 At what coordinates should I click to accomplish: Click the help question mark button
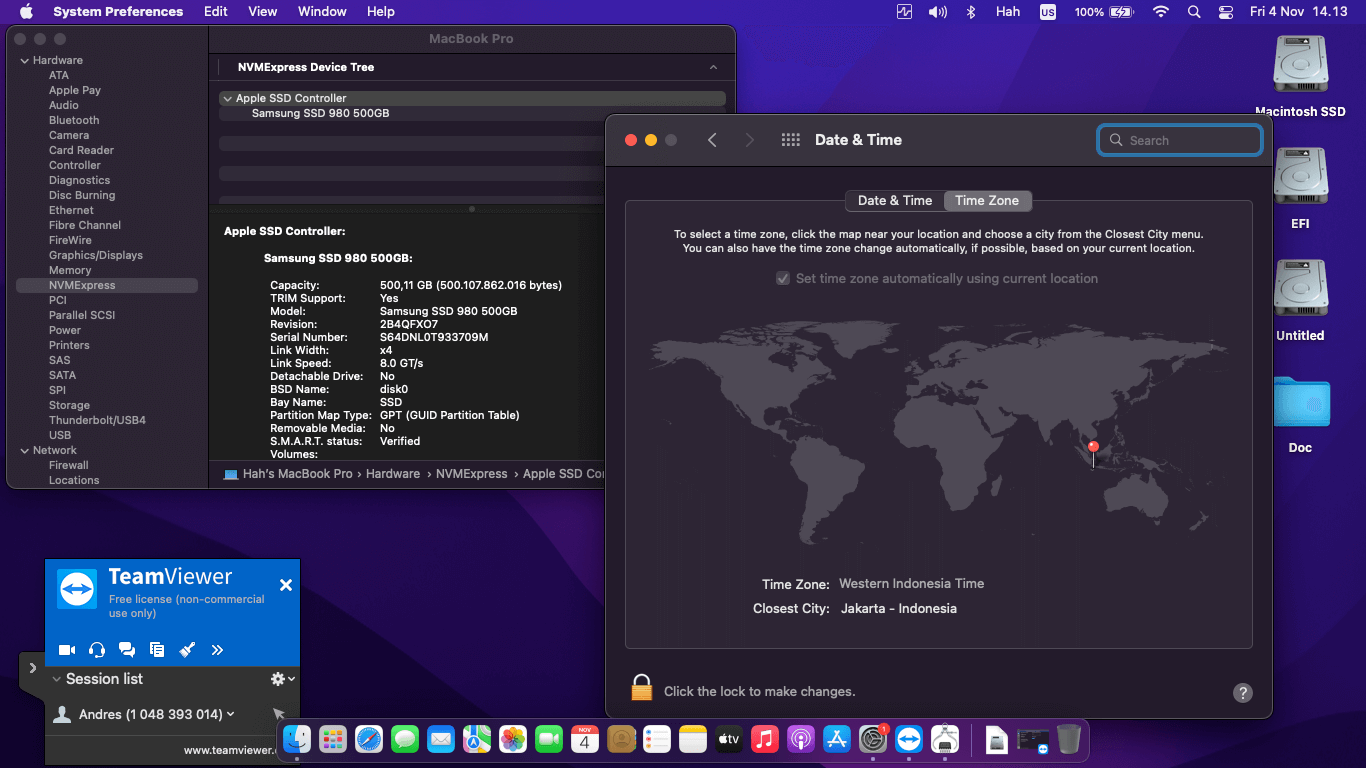pos(1242,692)
